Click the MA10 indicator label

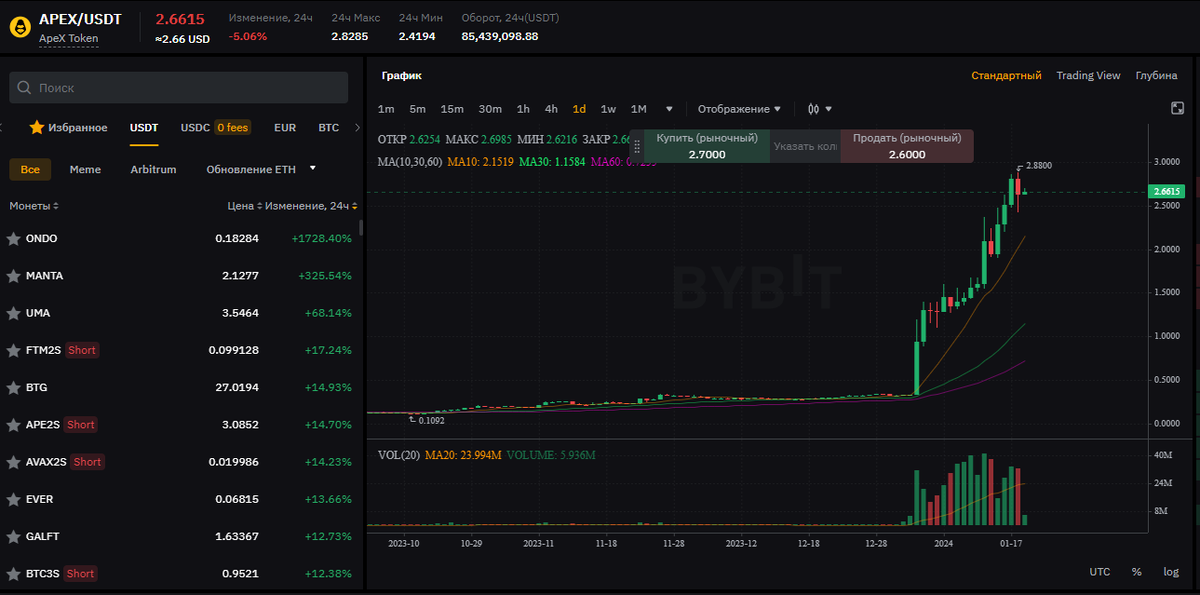pyautogui.click(x=481, y=161)
